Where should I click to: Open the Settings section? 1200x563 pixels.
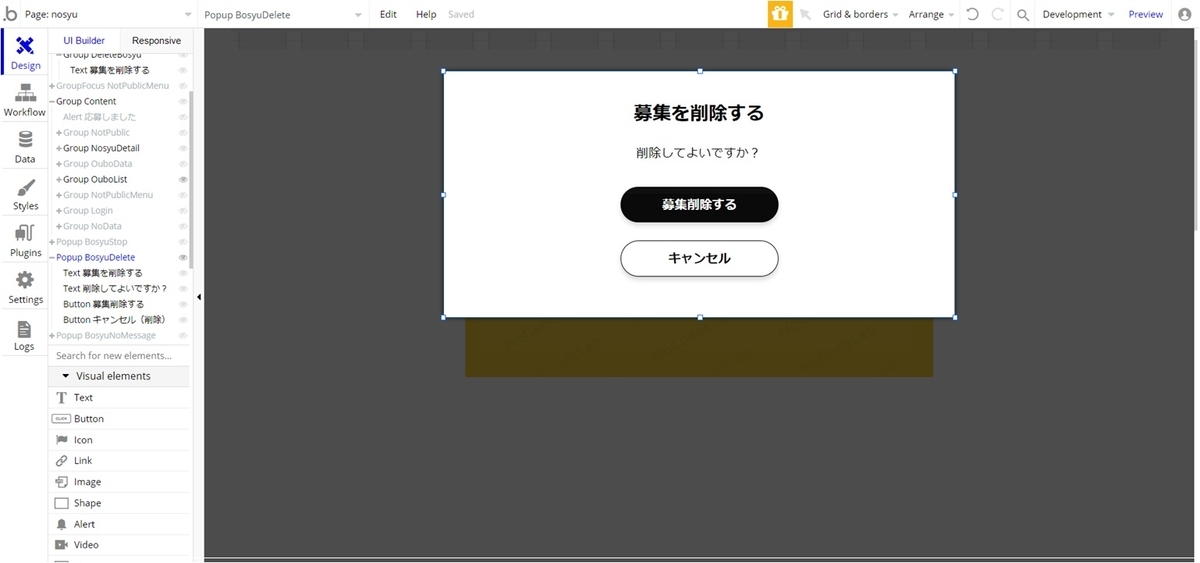25,288
